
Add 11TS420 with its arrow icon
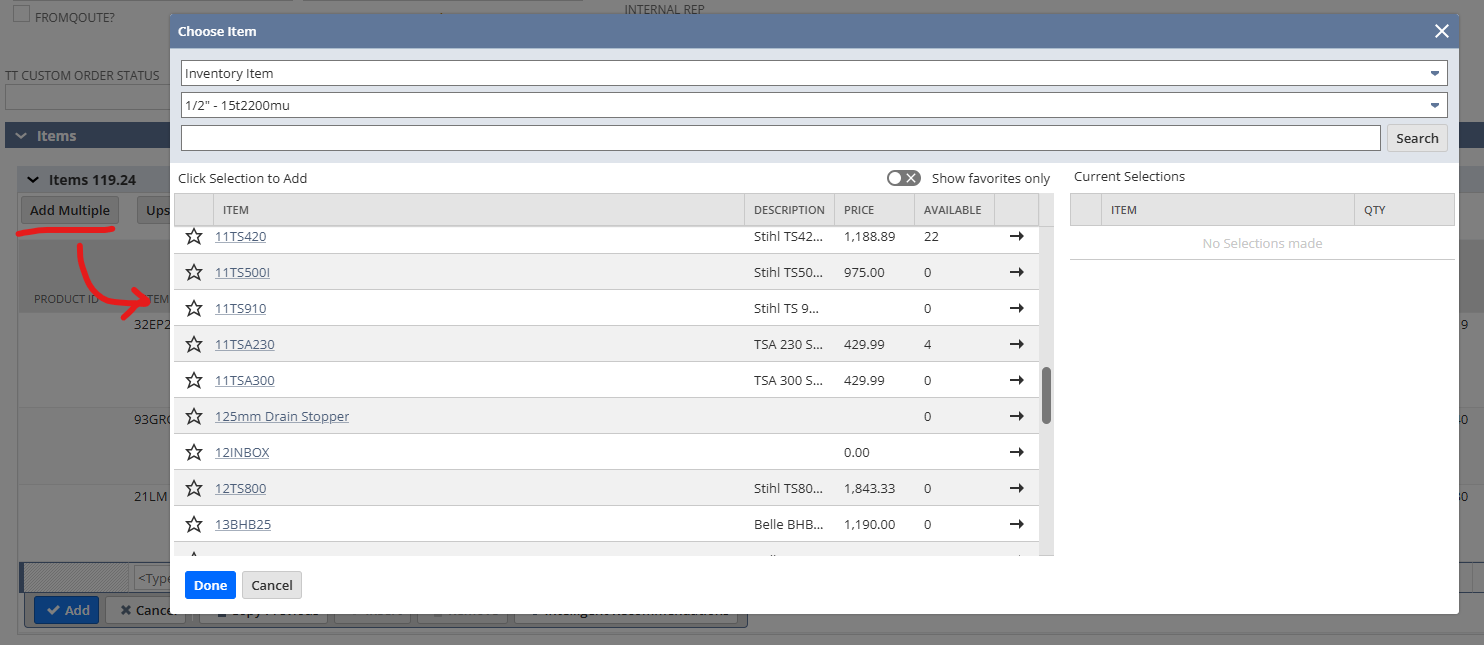point(1017,236)
